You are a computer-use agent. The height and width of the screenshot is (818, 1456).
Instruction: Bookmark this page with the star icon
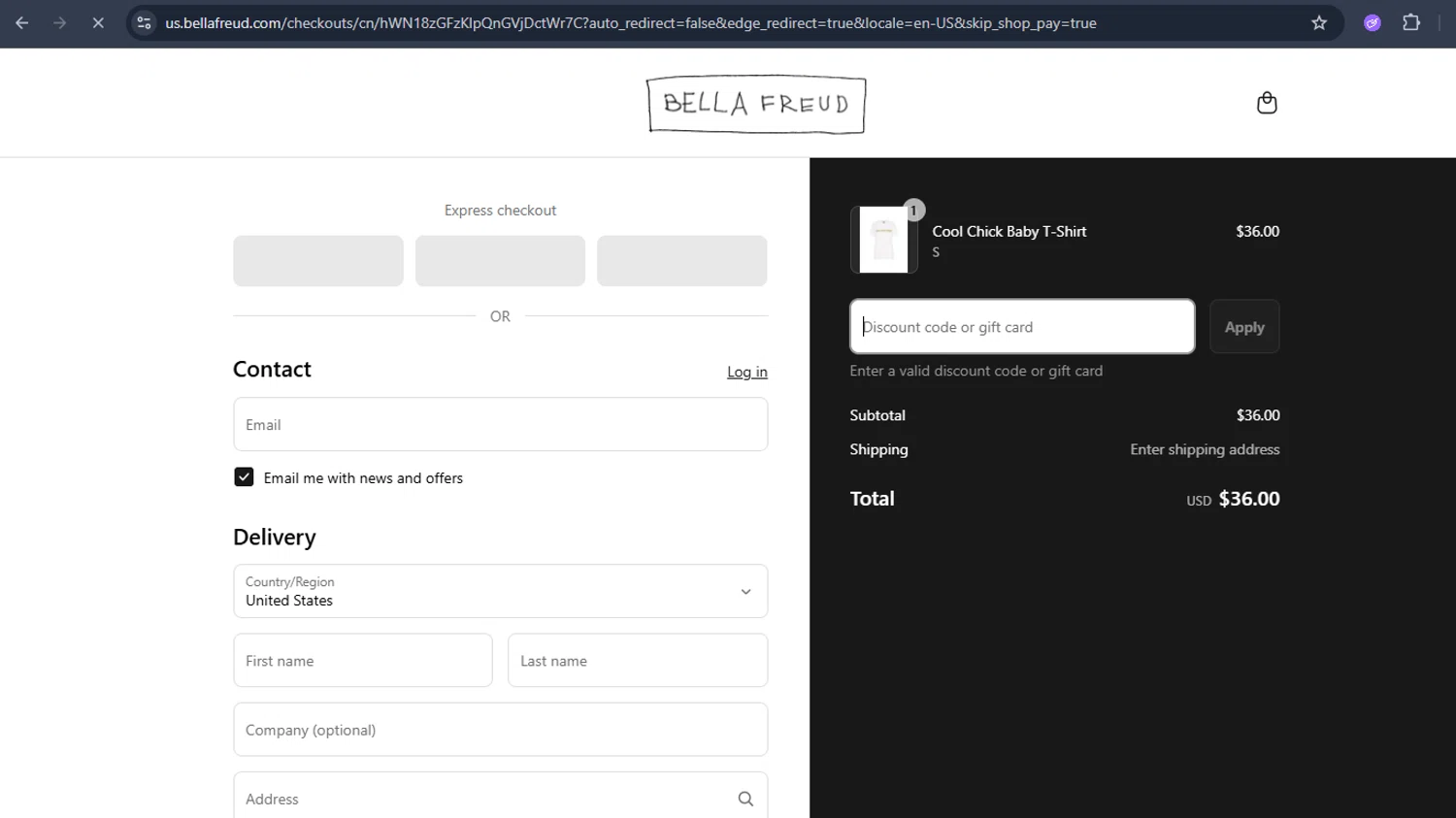(x=1319, y=22)
